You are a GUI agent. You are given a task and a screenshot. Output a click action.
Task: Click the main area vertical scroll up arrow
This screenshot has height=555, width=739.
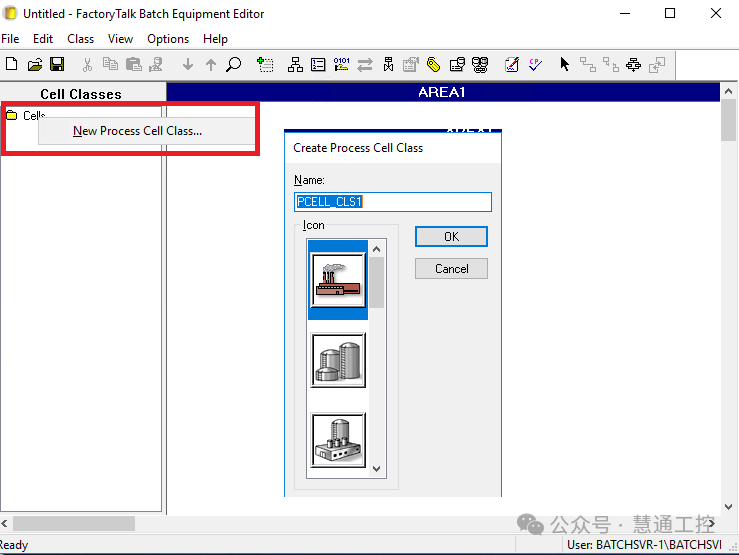pyautogui.click(x=728, y=91)
